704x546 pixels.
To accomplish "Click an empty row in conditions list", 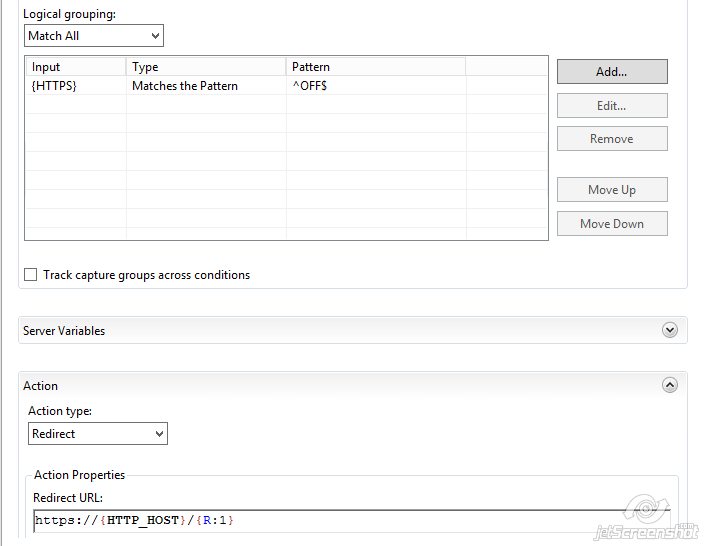I will [285, 160].
